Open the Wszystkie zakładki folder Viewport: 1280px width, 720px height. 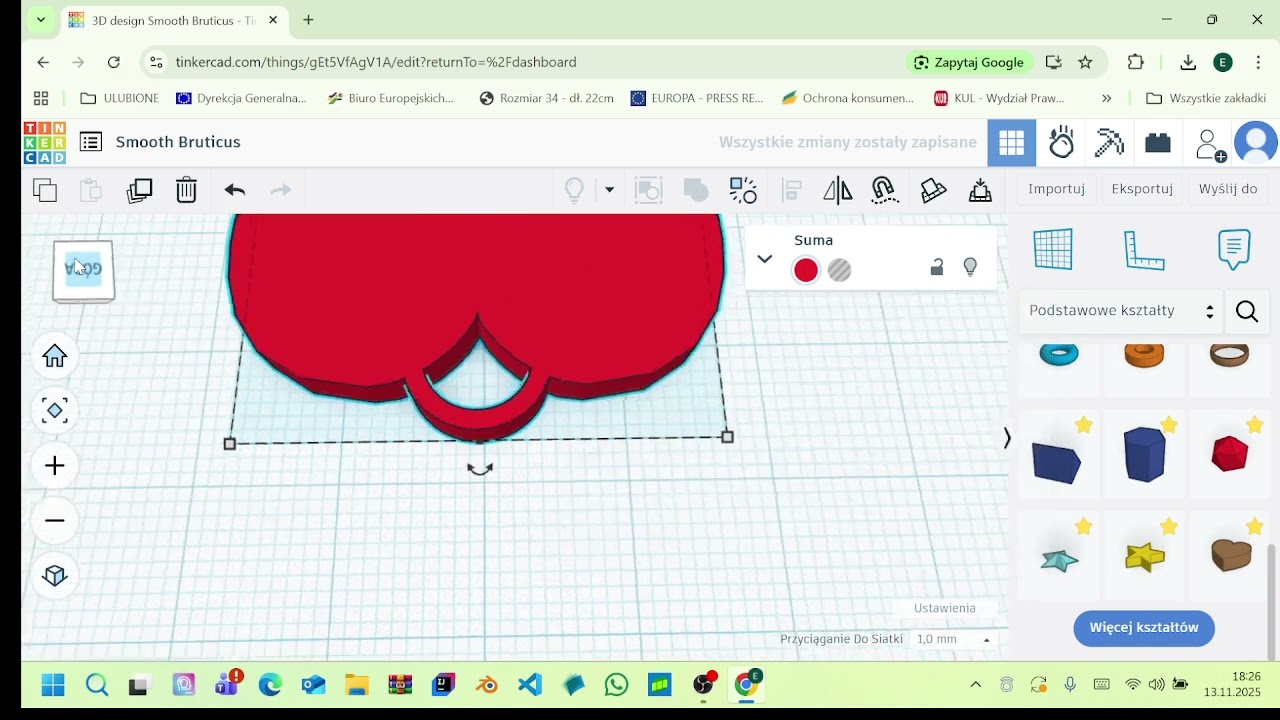click(1207, 98)
